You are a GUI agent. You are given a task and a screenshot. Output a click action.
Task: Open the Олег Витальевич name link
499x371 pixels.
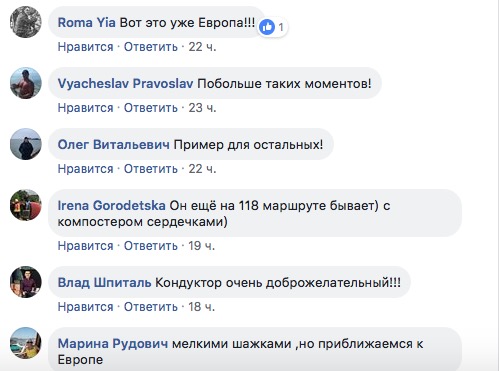(113, 145)
